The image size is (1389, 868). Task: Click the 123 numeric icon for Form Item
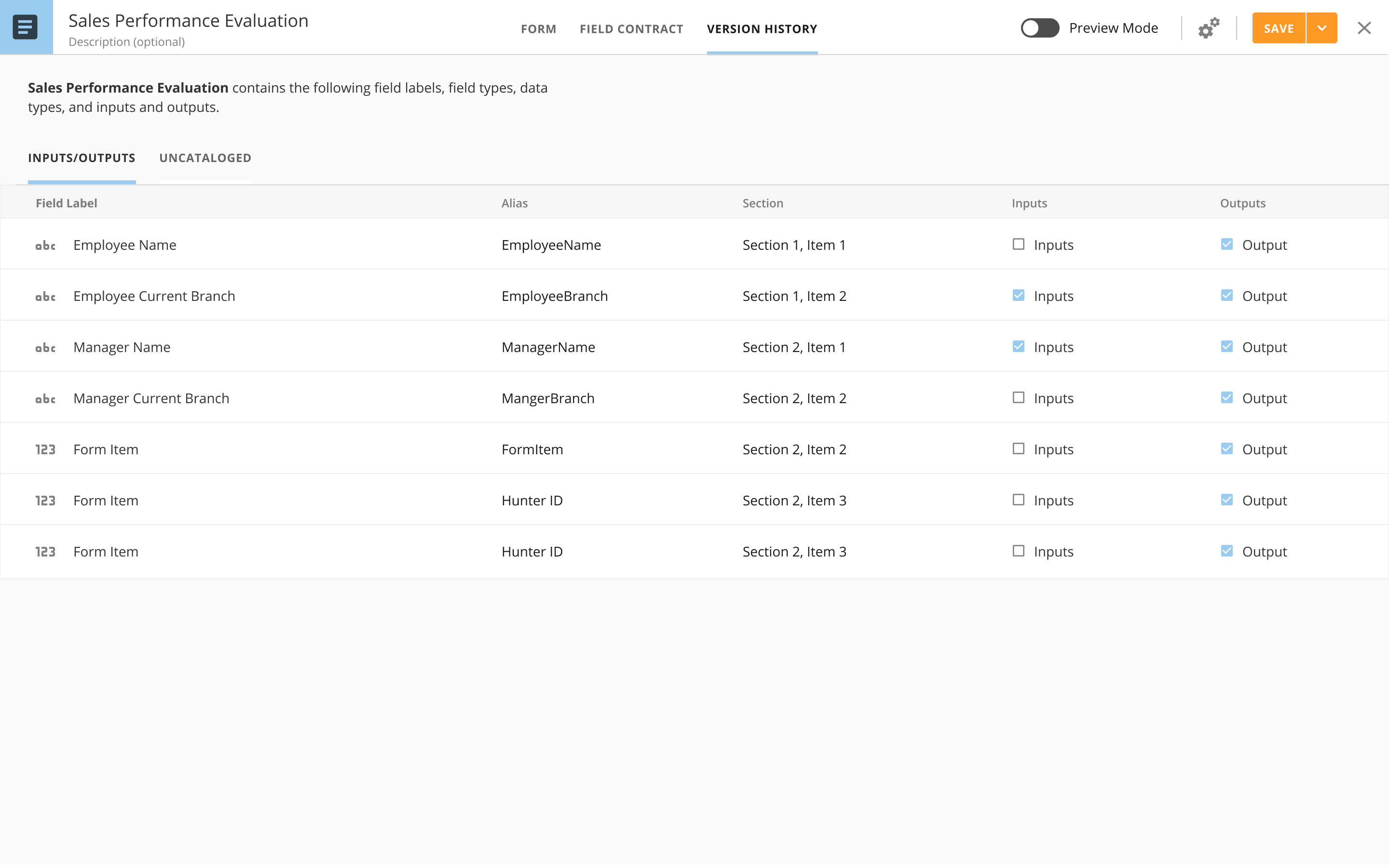[x=46, y=449]
